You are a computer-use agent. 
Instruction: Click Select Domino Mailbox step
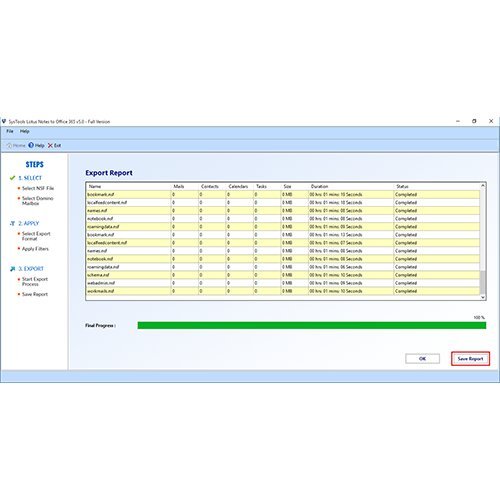[37, 201]
